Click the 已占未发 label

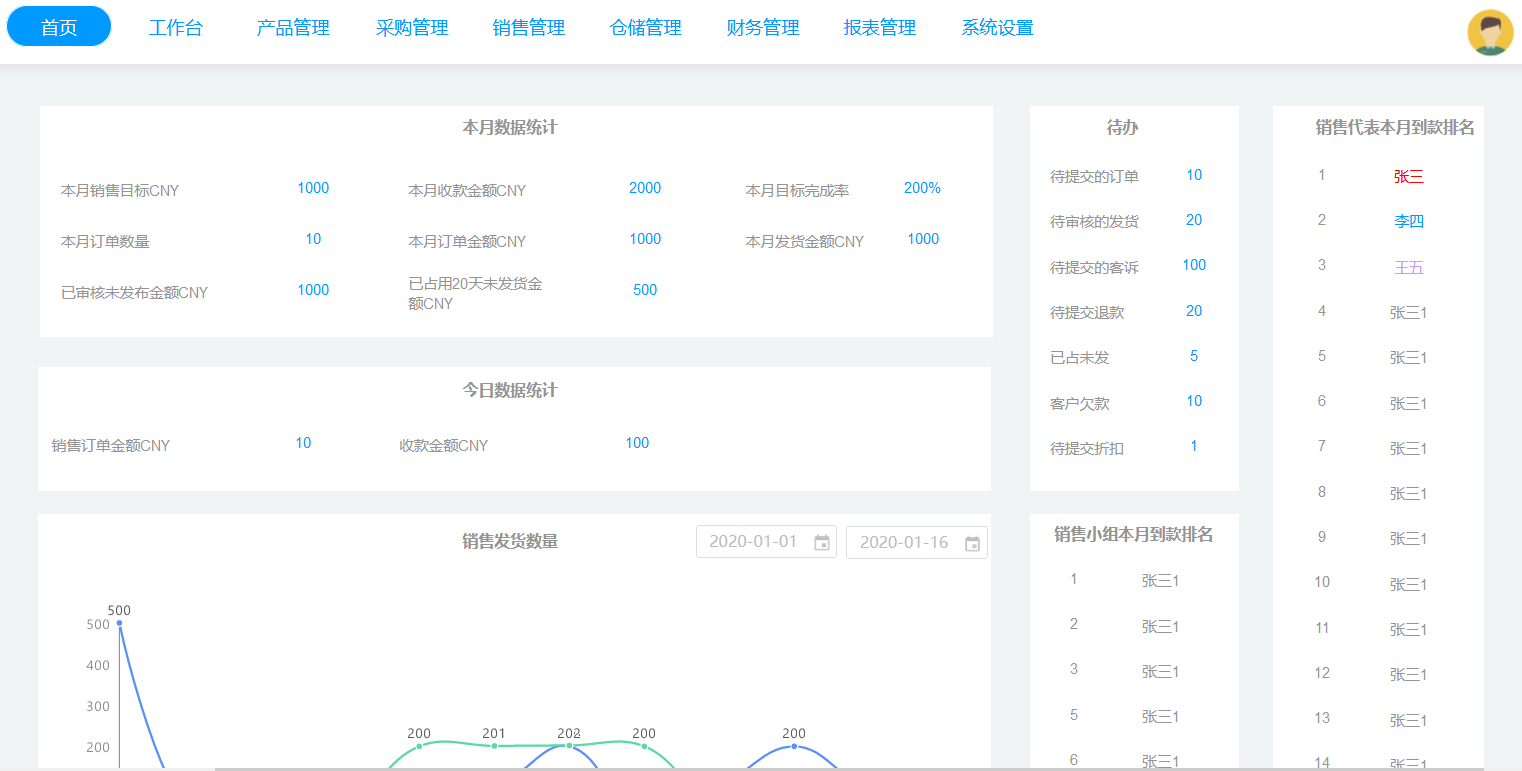tap(1079, 358)
